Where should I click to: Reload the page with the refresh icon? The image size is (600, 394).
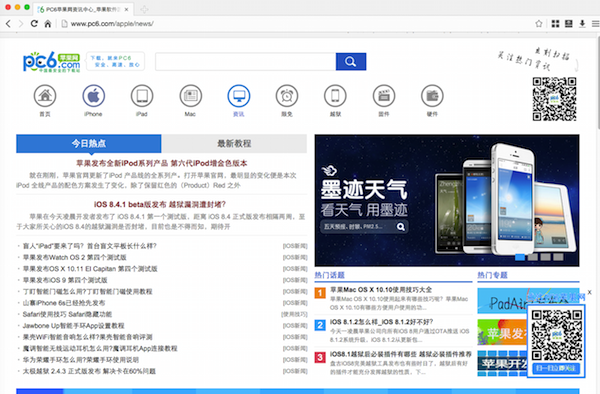click(x=34, y=24)
